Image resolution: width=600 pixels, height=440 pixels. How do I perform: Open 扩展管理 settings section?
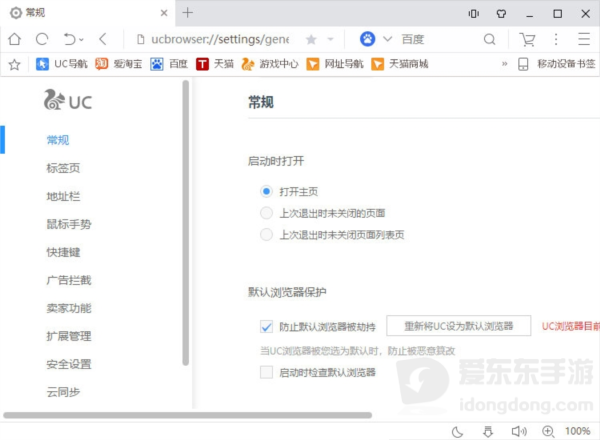coord(69,336)
